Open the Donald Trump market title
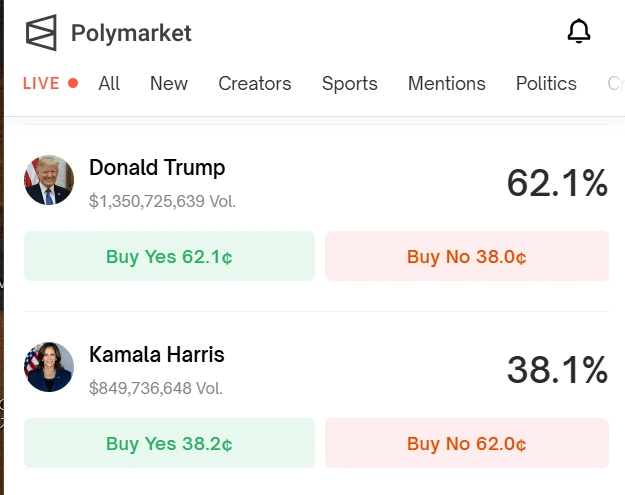Screen dimensions: 625x495 (157, 168)
